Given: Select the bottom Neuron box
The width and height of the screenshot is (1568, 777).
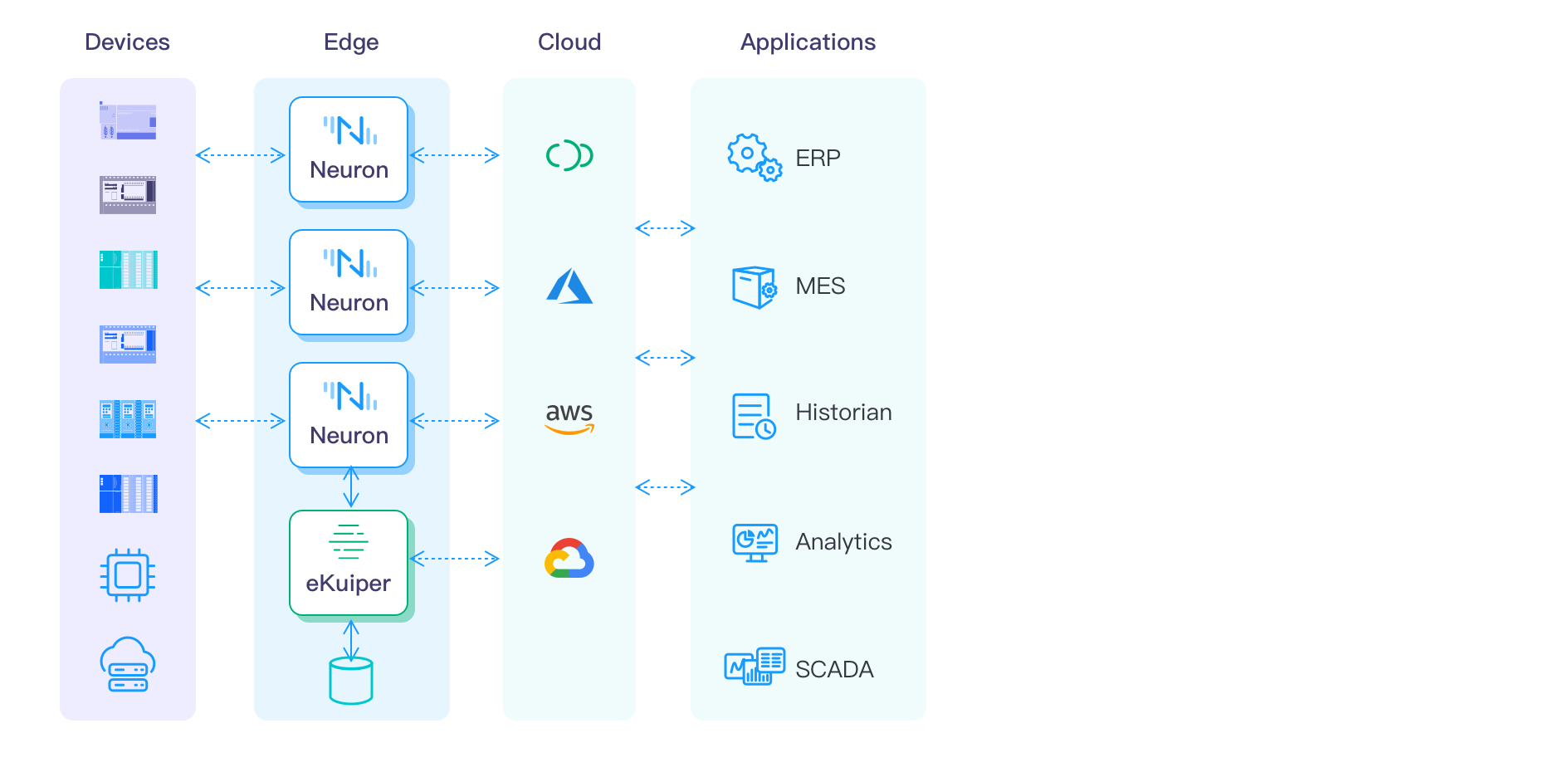Looking at the screenshot, I should pos(349,415).
